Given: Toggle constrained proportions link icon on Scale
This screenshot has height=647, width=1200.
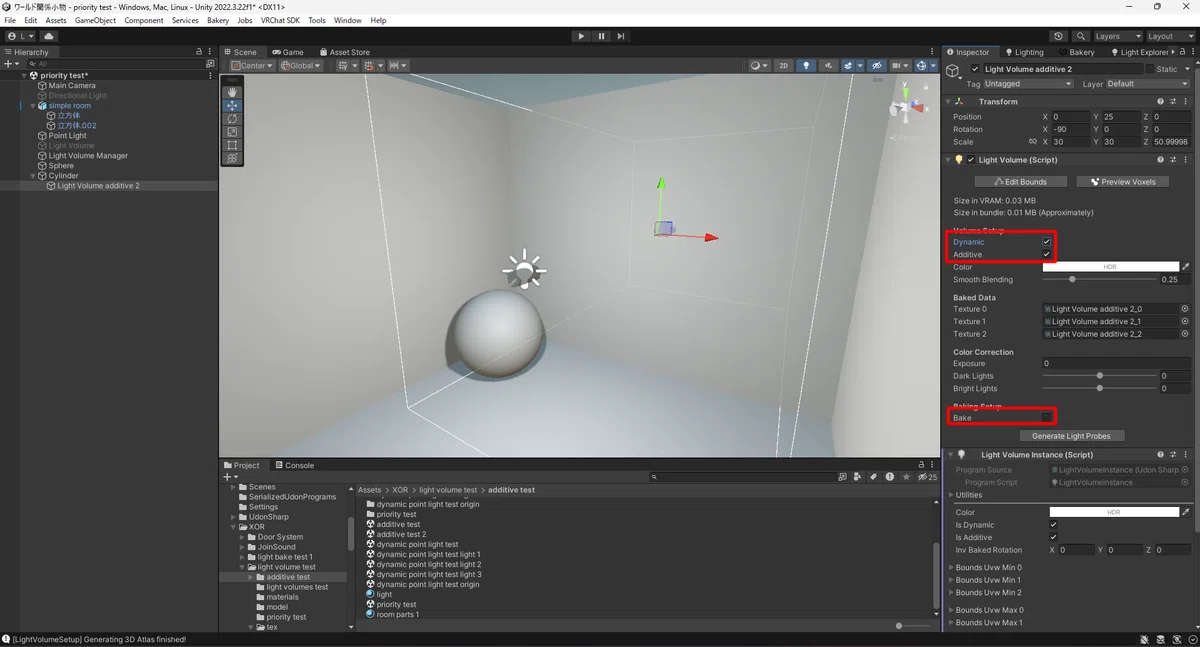Looking at the screenshot, I should click(1033, 142).
